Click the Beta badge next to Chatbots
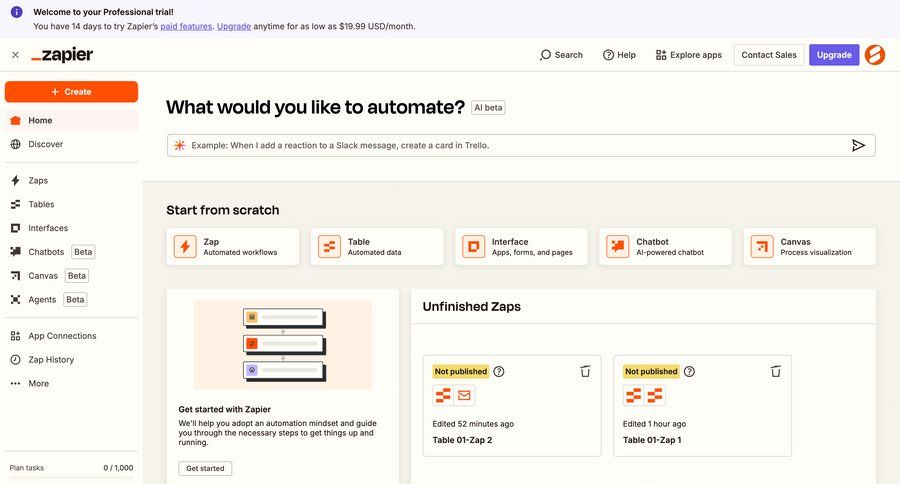Screen dimensions: 900x484 [83, 252]
